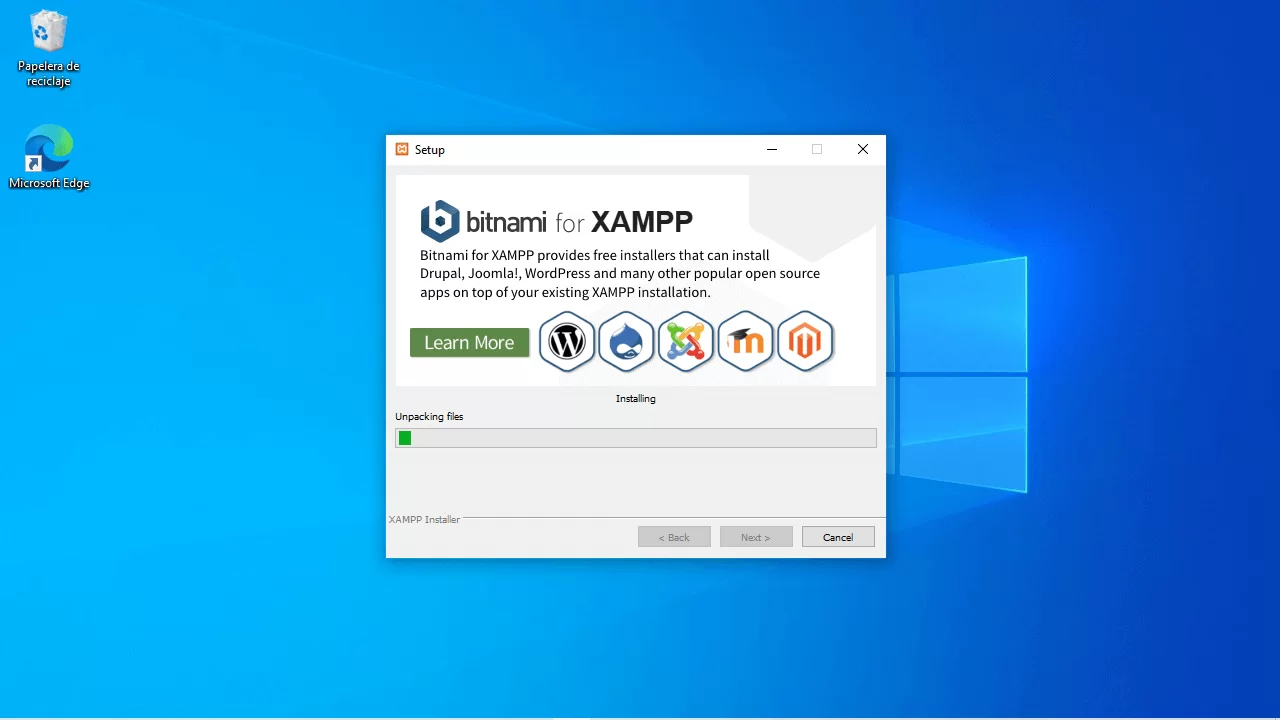Click the Bitnami logo icon
Viewport: 1280px width, 720px height.
440,221
